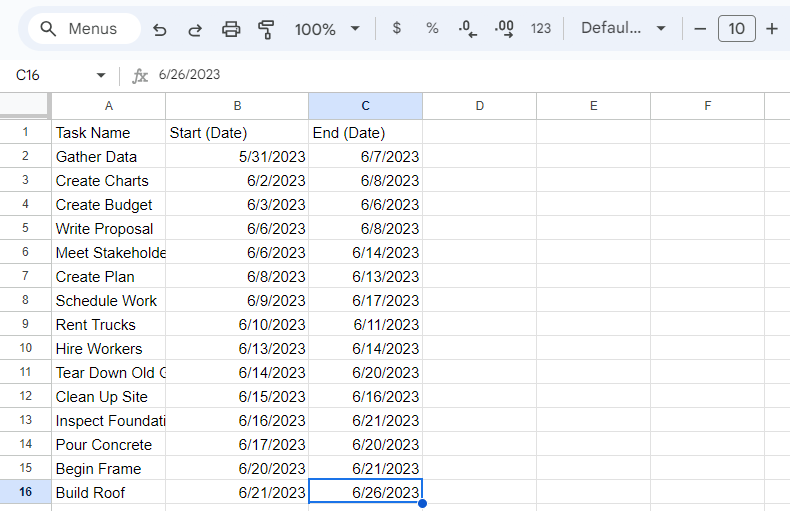
Task: Click start date 6/21/2023 in Build Roof row
Action: click(237, 492)
